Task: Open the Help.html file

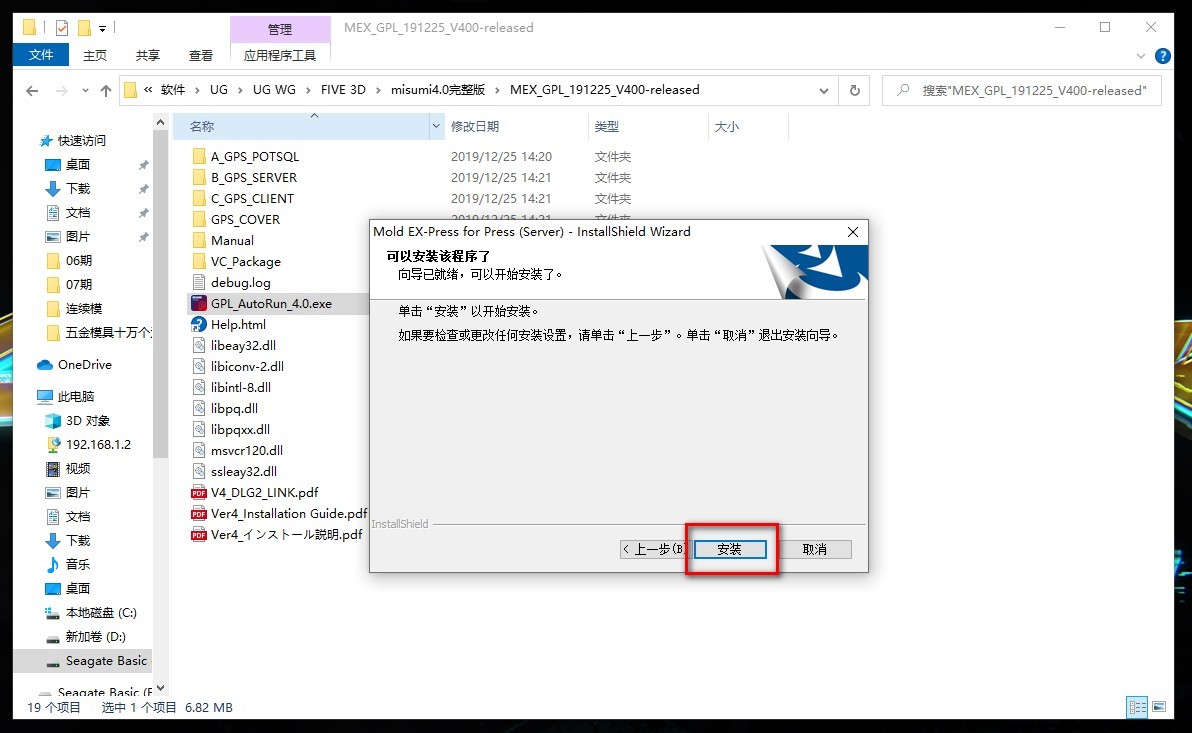Action: point(238,324)
